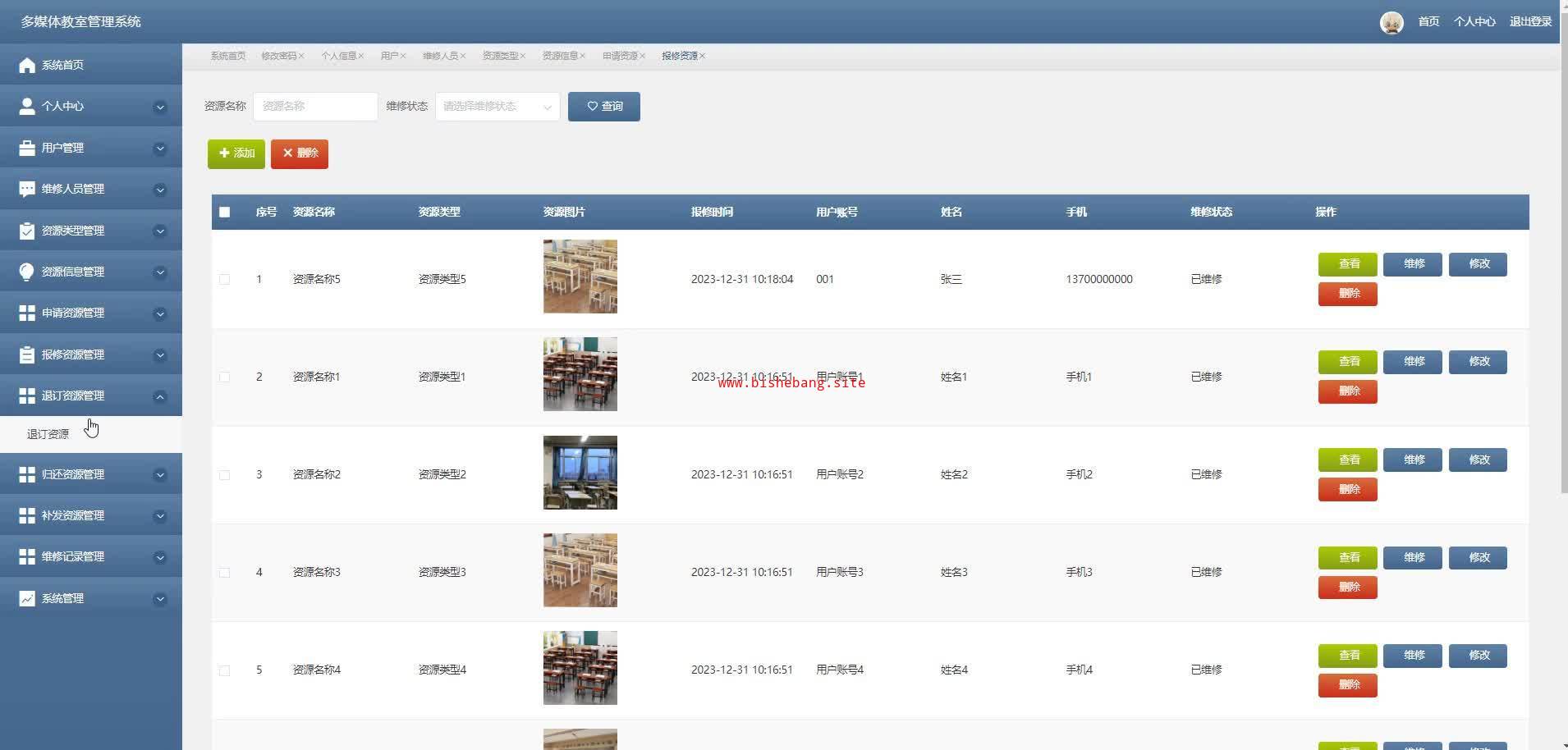Image resolution: width=1568 pixels, height=750 pixels.
Task: Click the home icon beside 系统首页
Action: (x=27, y=66)
